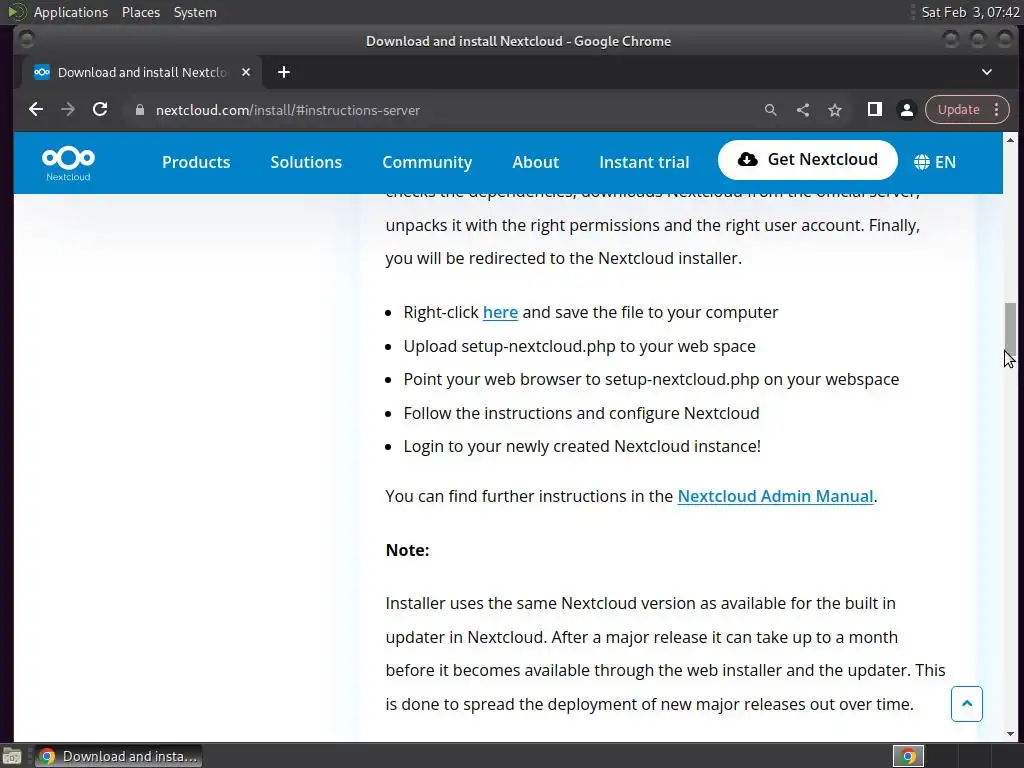
Task: Open the Products menu
Action: coord(196,163)
